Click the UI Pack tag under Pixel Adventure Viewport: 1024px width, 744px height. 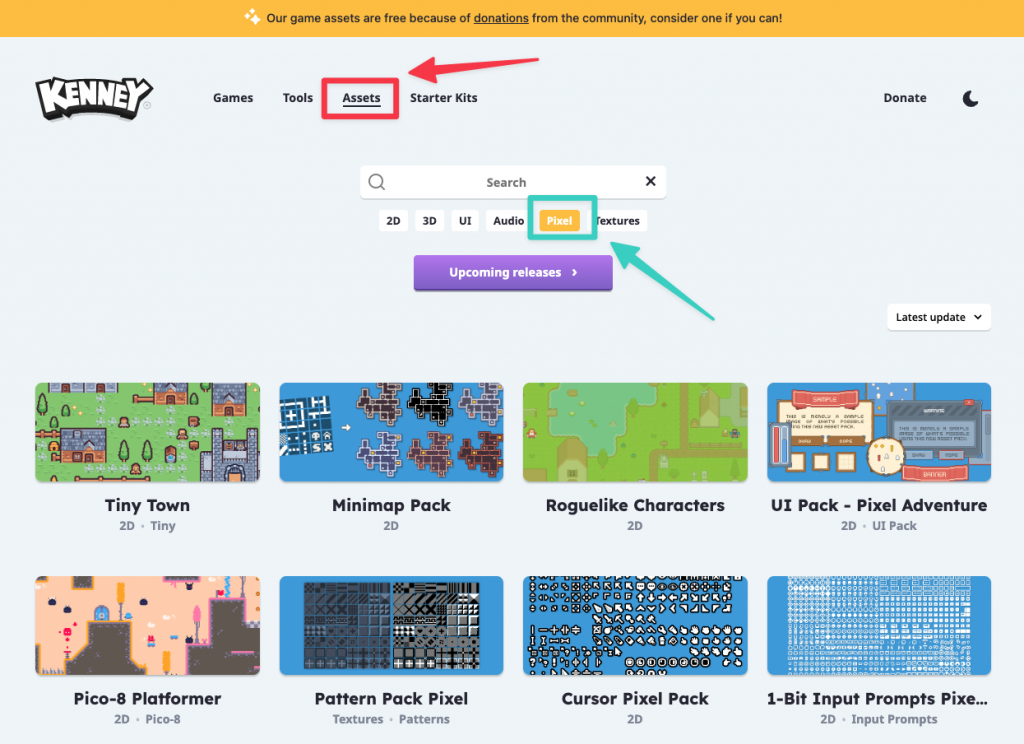pos(894,526)
